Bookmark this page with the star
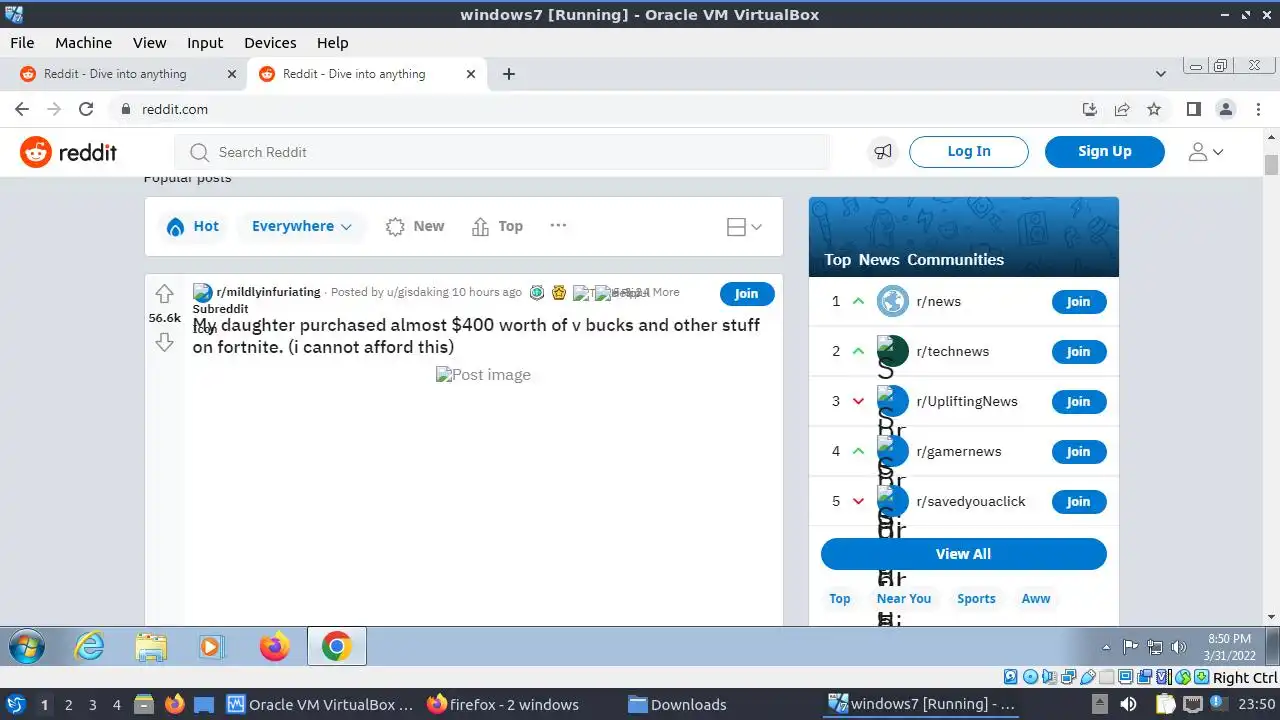 coord(1154,109)
